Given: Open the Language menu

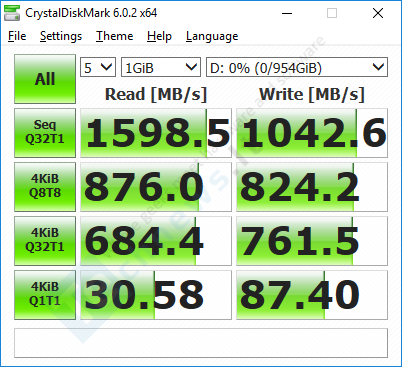Looking at the screenshot, I should (212, 36).
